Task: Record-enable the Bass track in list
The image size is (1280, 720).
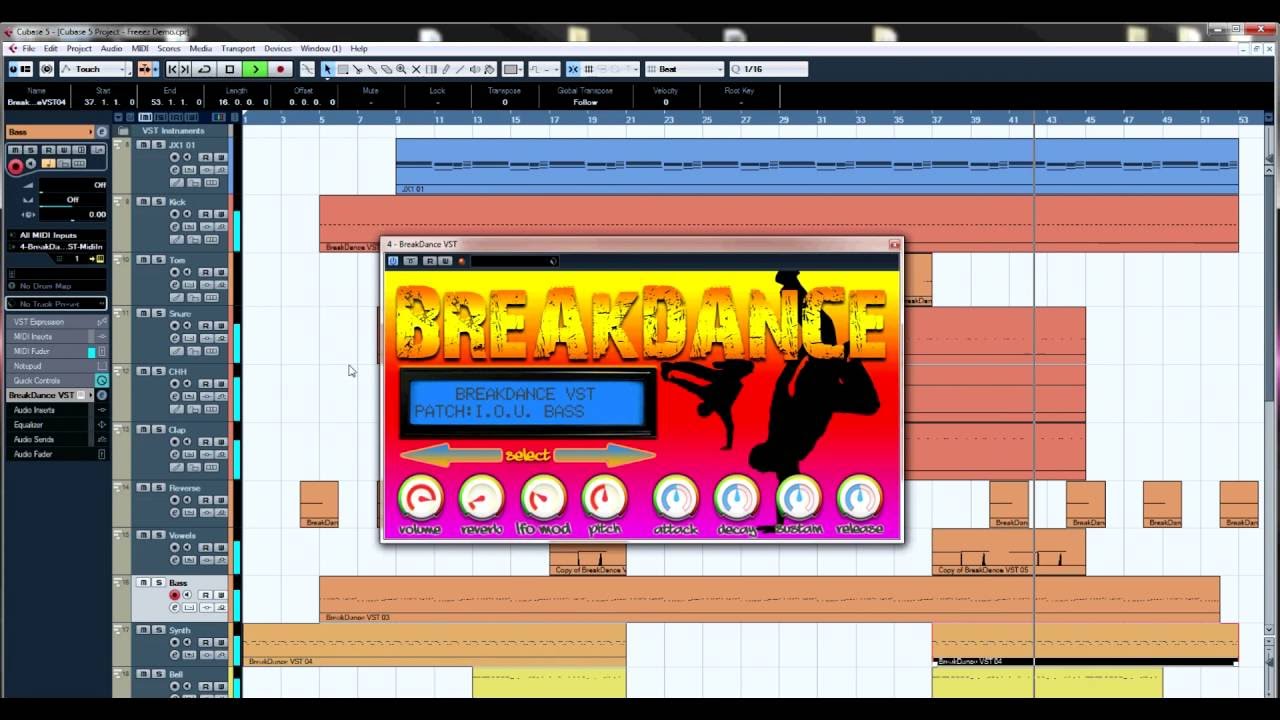Action: [174, 595]
